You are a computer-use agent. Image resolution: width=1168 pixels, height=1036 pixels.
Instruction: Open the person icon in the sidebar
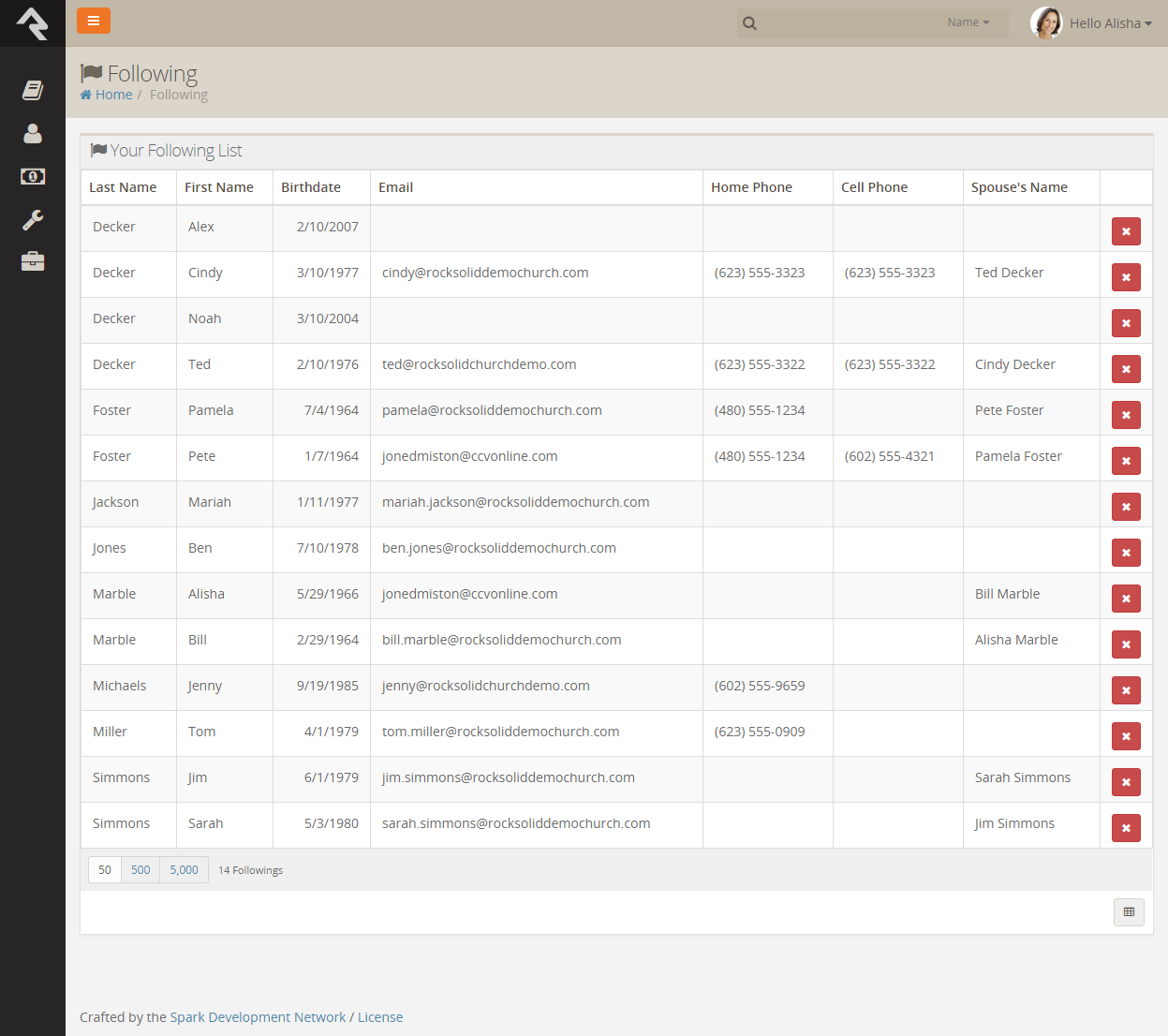[x=33, y=133]
